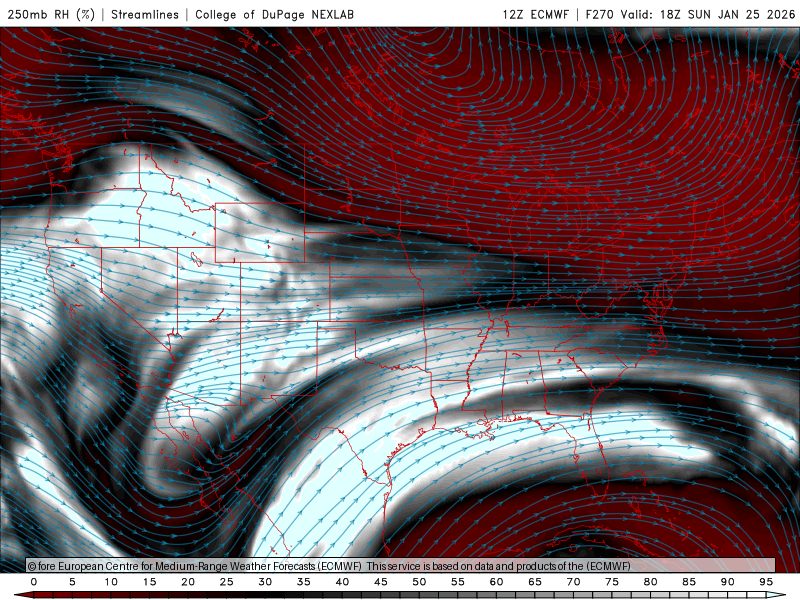800x600 pixels.
Task: Click the "30" value on the color scale
Action: point(265,582)
